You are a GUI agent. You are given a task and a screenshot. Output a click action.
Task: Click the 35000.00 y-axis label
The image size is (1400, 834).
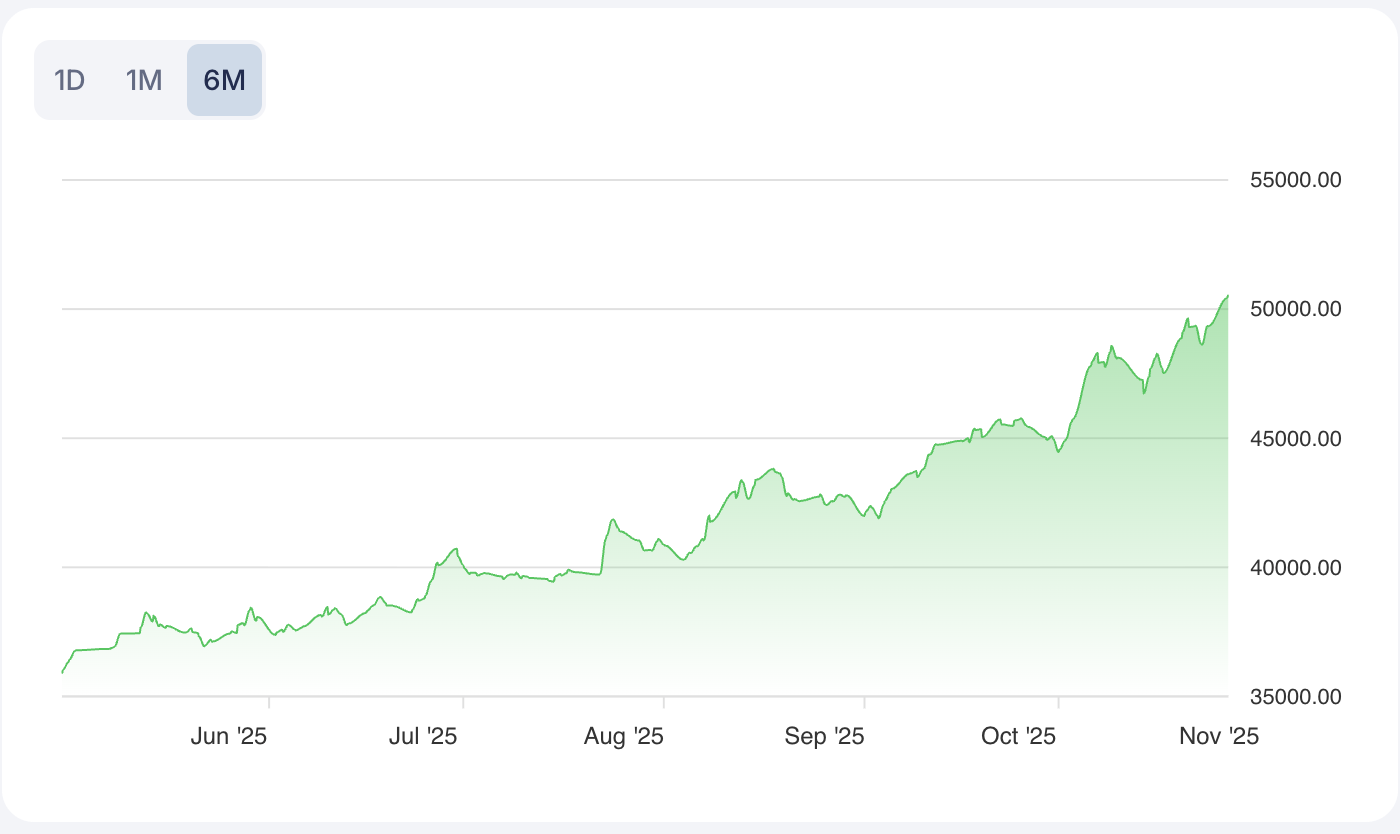tap(1295, 696)
